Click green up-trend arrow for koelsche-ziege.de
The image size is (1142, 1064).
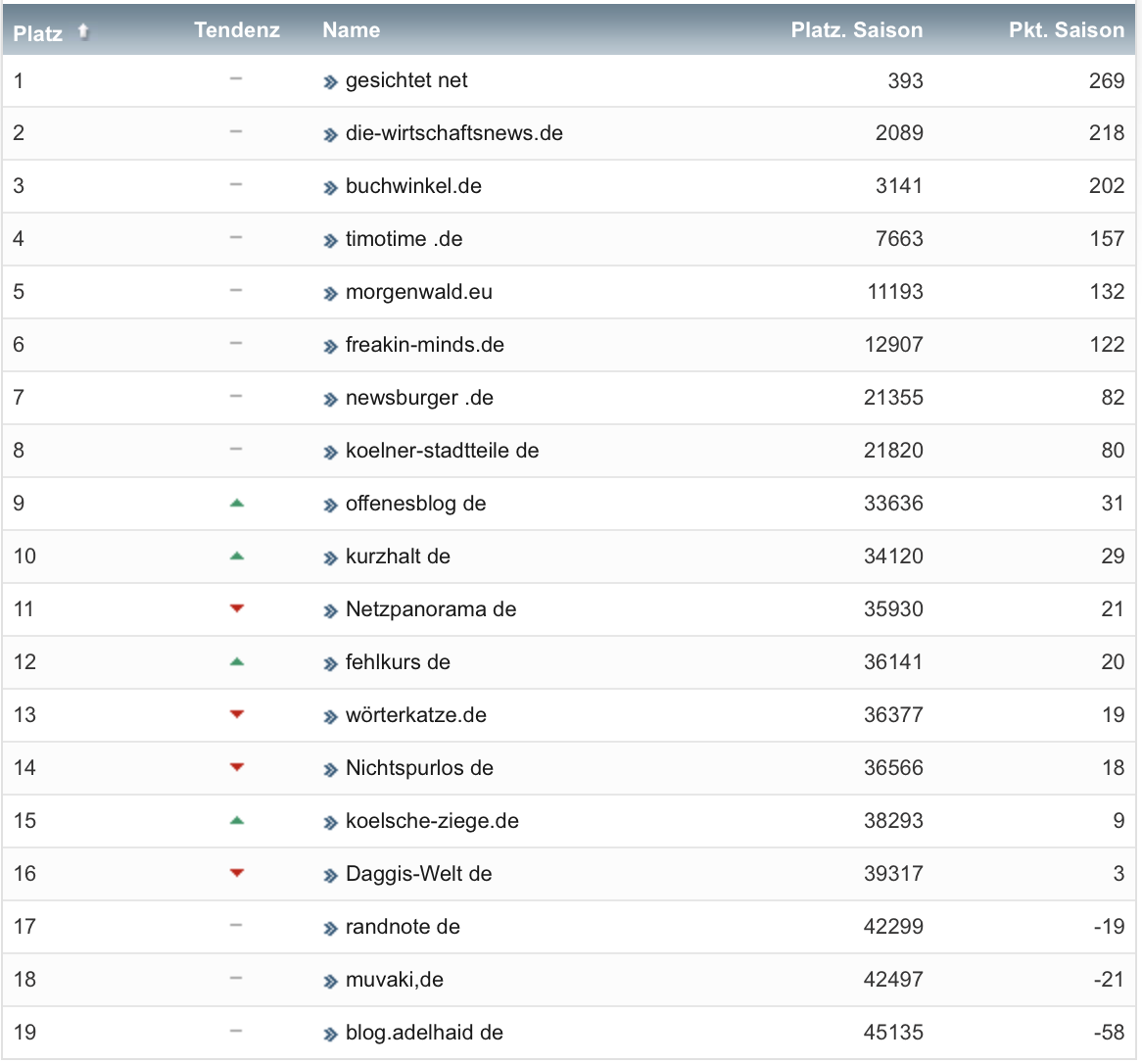coord(237,821)
